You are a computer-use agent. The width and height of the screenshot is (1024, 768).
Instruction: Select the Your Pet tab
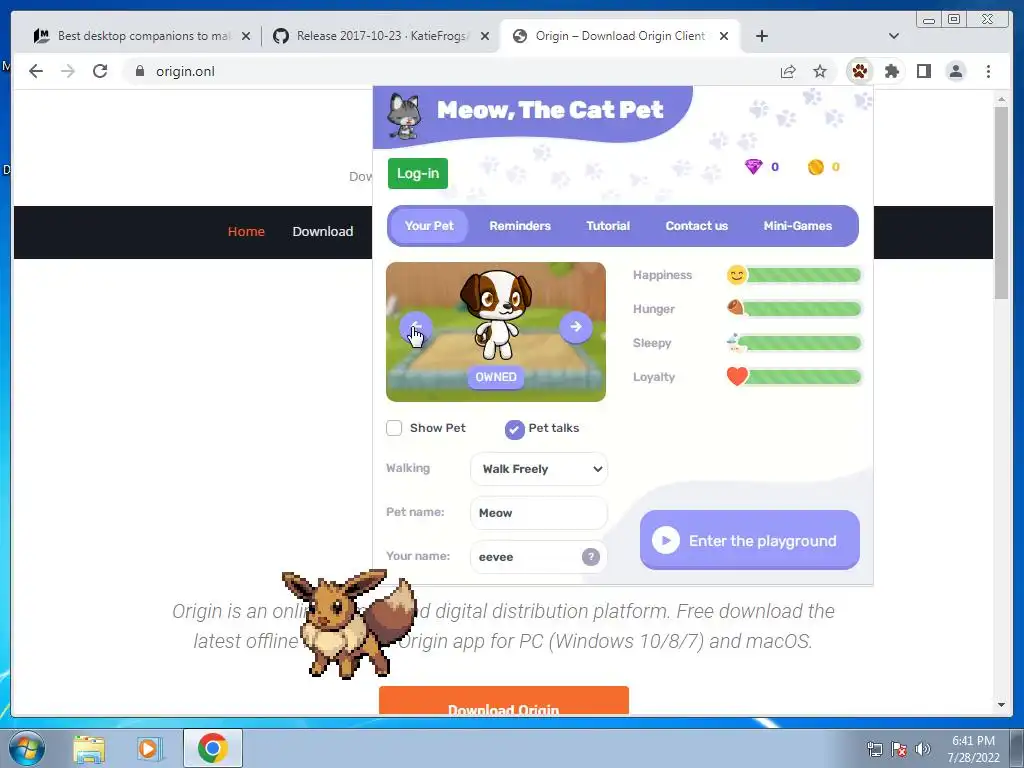428,226
